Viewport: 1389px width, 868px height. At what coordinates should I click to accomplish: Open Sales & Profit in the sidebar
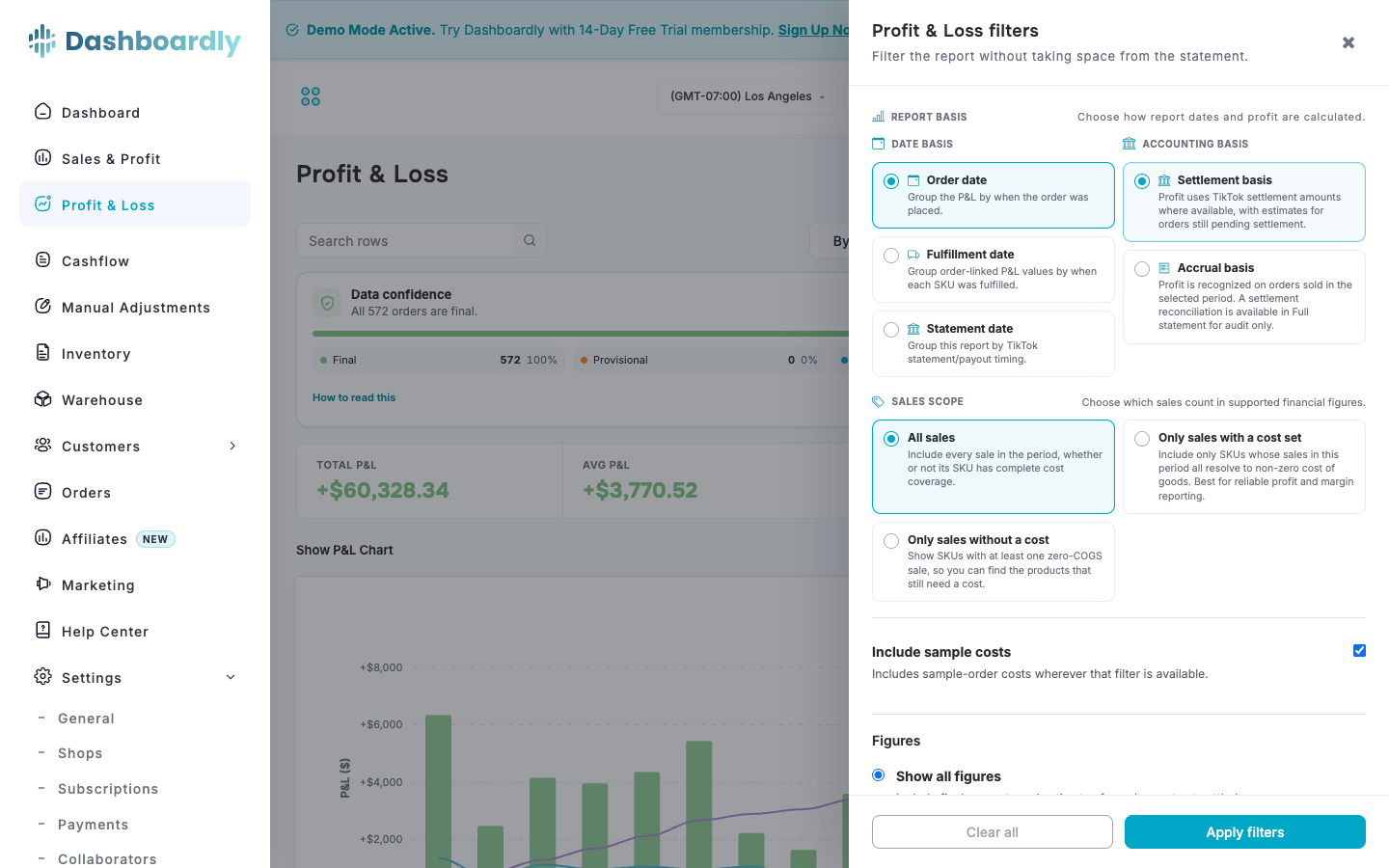(x=111, y=159)
